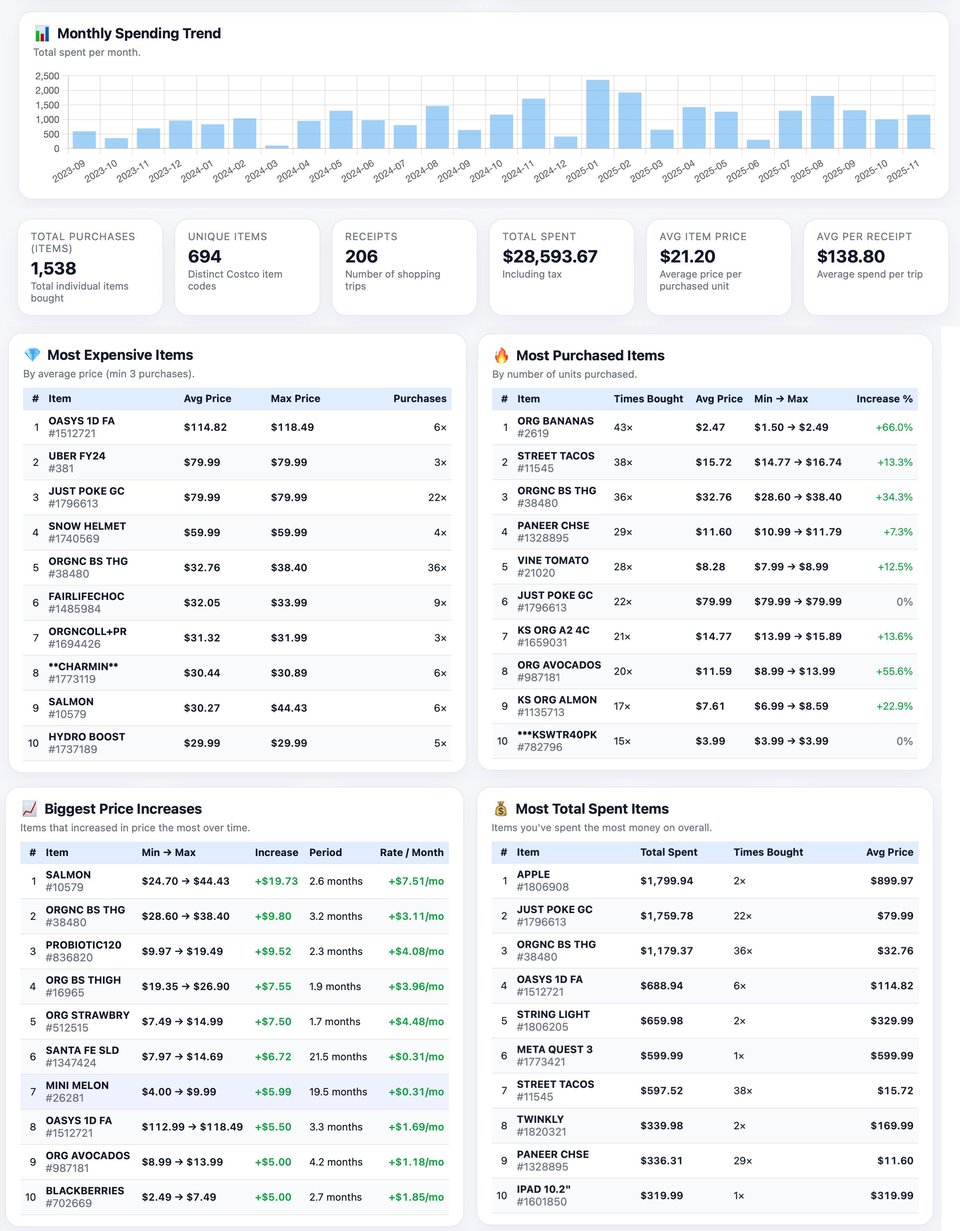Select the tallest bar for 2025-01 in the chart
960x1231 pixels.
598,114
